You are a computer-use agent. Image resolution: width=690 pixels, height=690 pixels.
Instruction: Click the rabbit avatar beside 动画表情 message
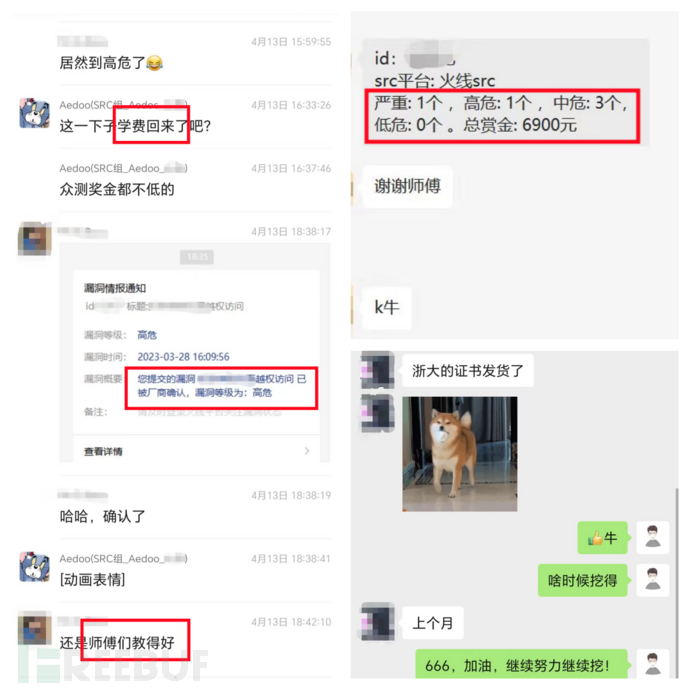coord(34,566)
